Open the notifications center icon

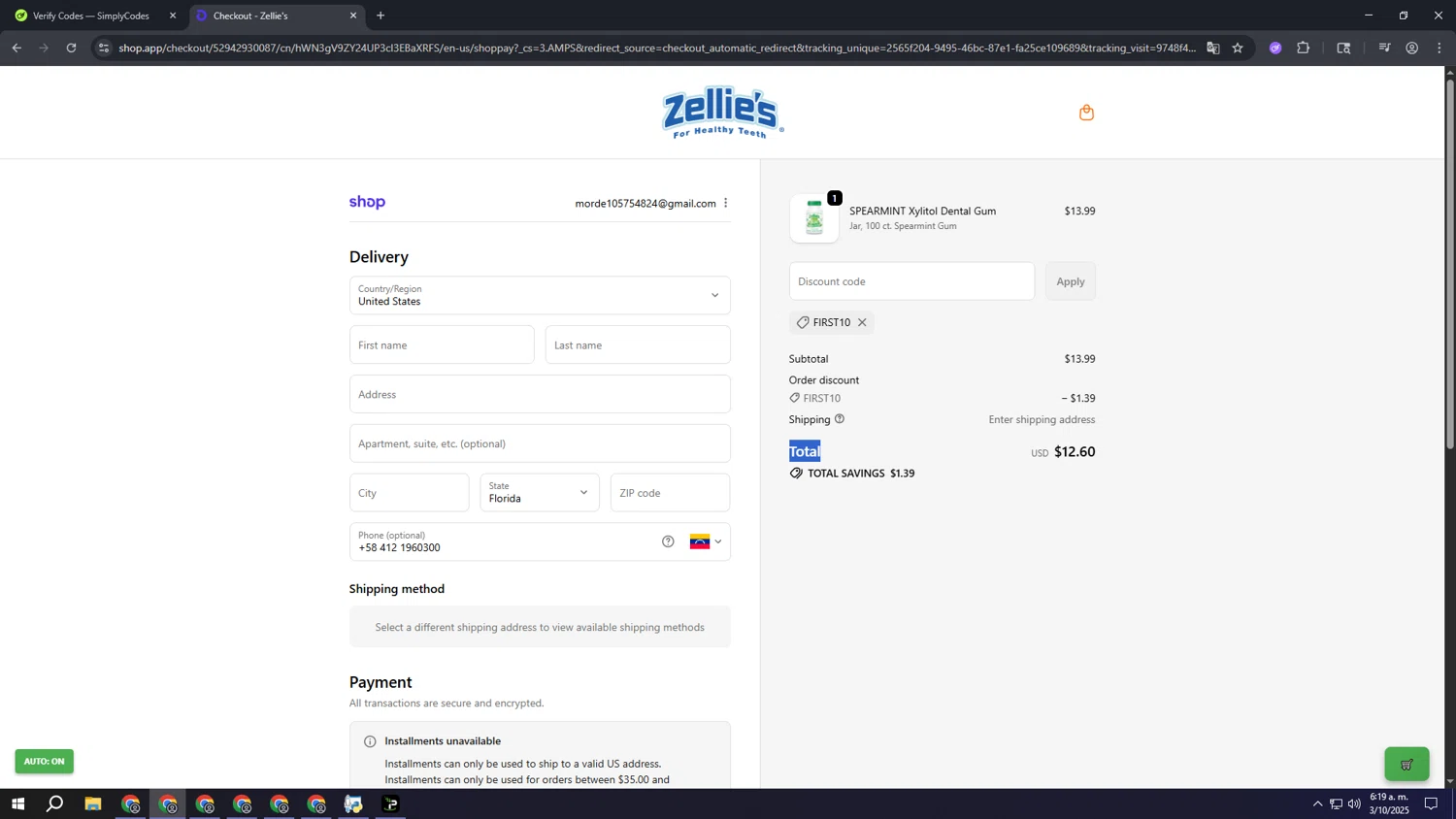(x=1431, y=803)
